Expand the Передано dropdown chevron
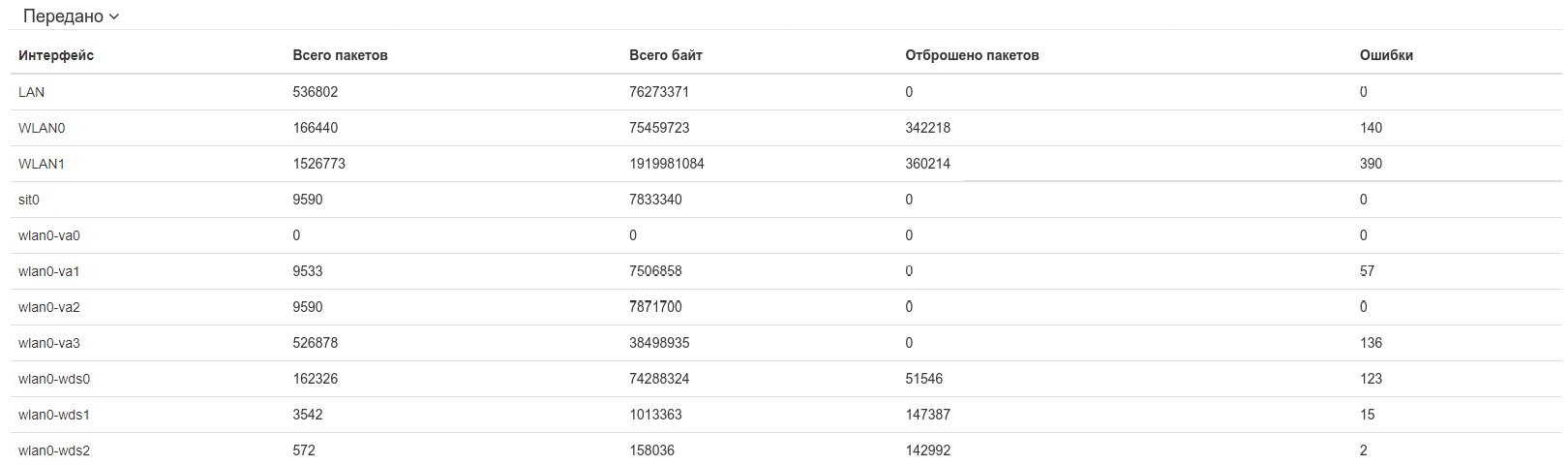This screenshot has height=465, width=1568. click(x=114, y=16)
